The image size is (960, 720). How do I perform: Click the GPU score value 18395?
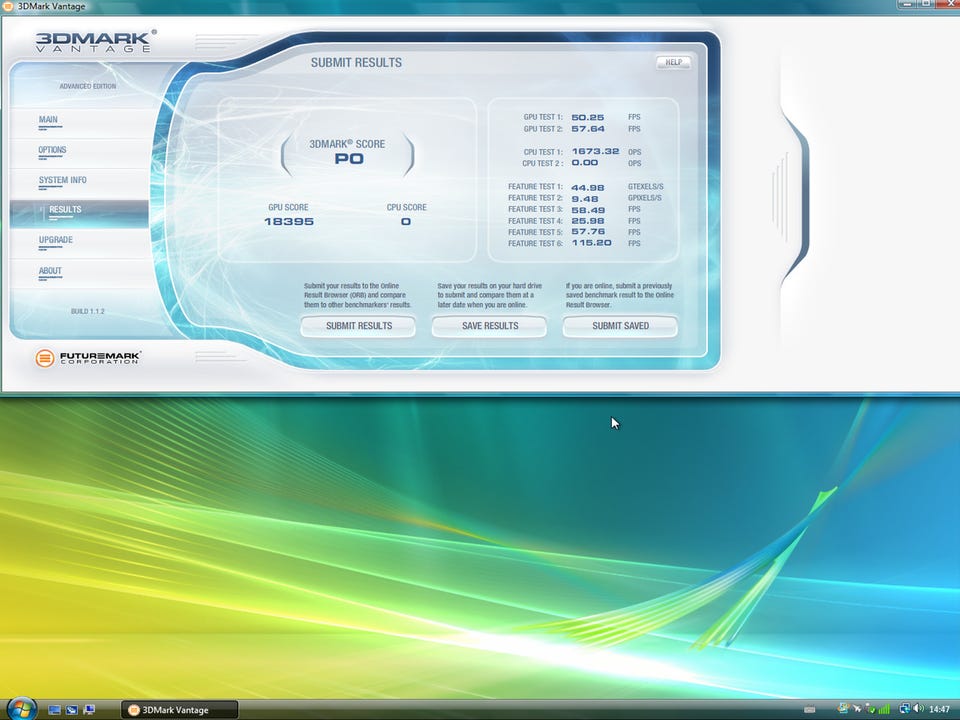pyautogui.click(x=289, y=221)
